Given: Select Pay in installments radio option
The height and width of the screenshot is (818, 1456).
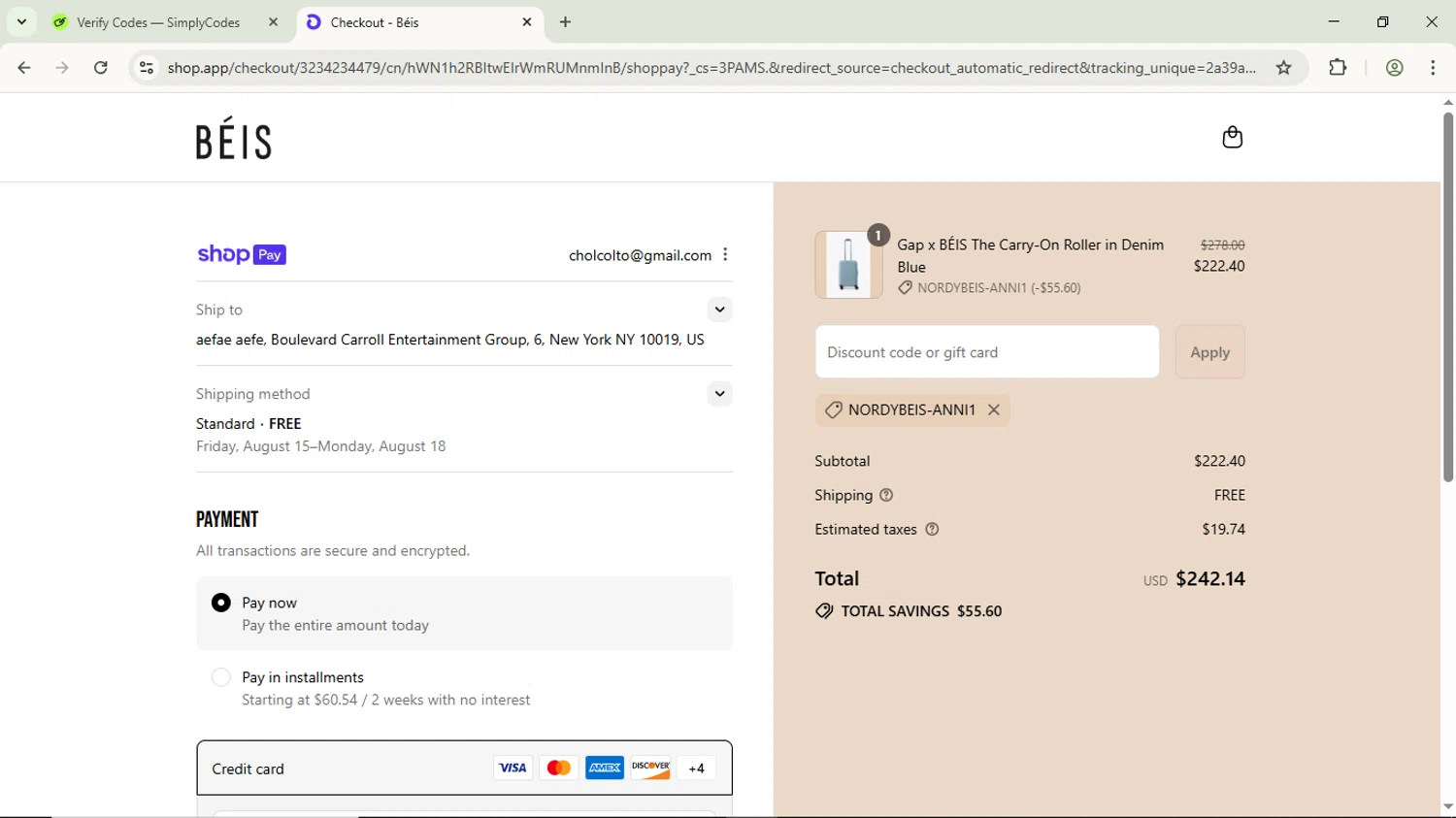Looking at the screenshot, I should coord(221,677).
